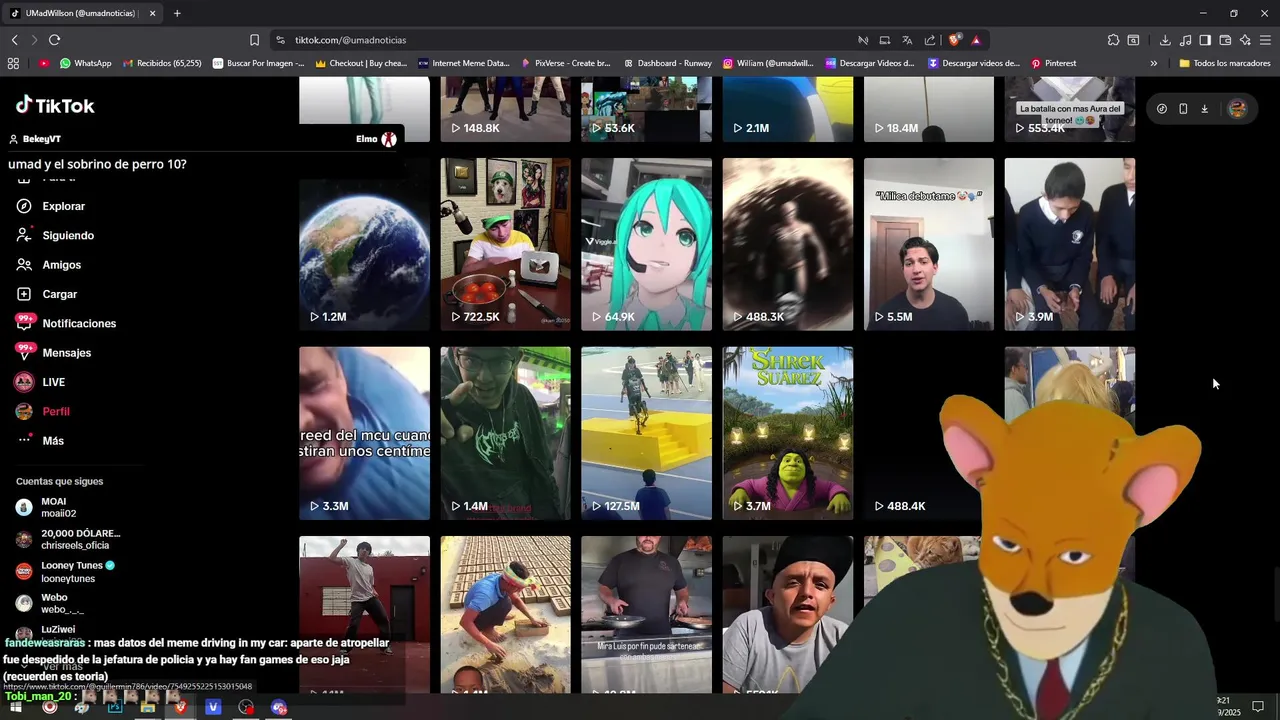Toggle the browser sidebar panel

pos(1205,40)
